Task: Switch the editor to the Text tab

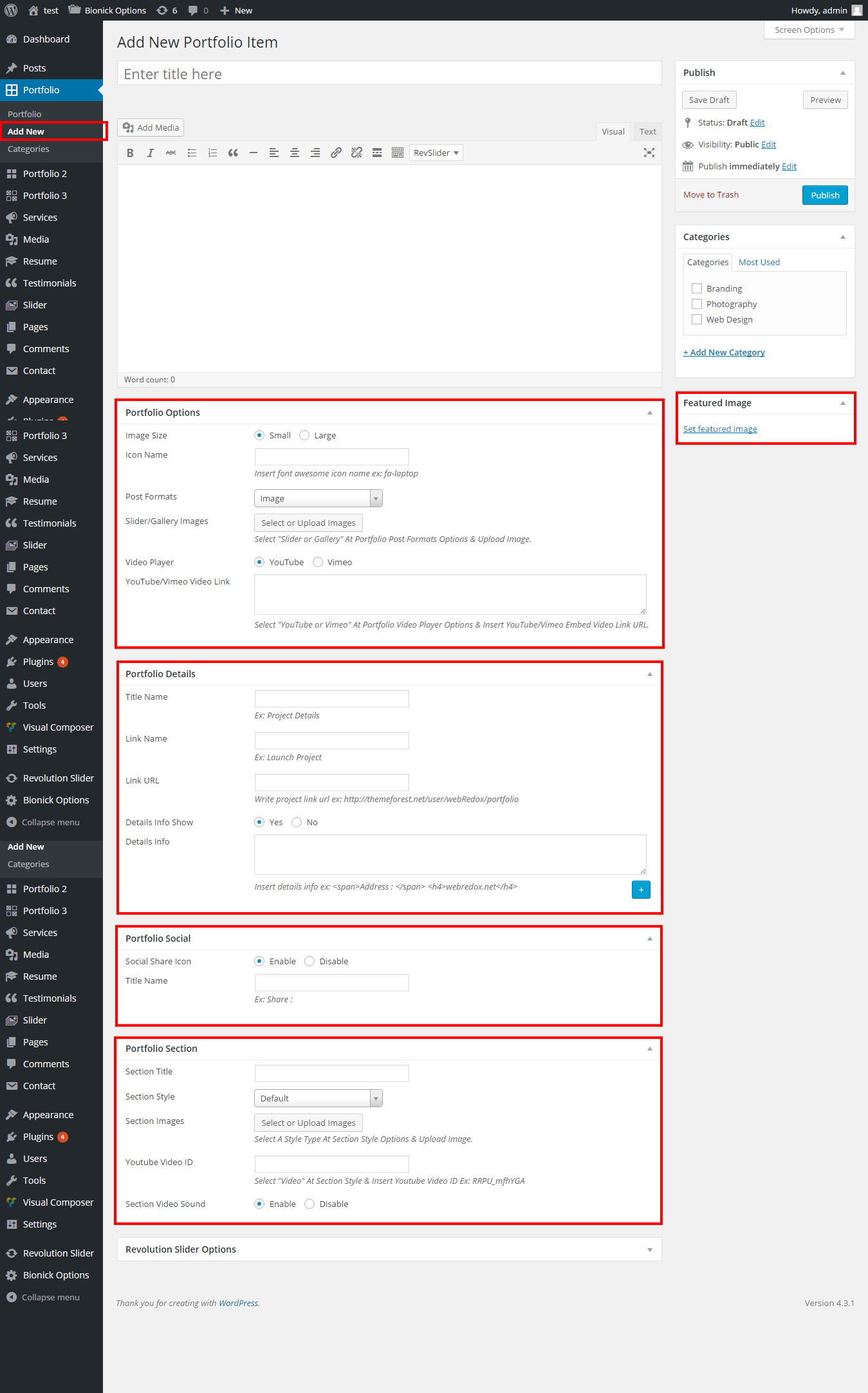Action: pyautogui.click(x=647, y=132)
